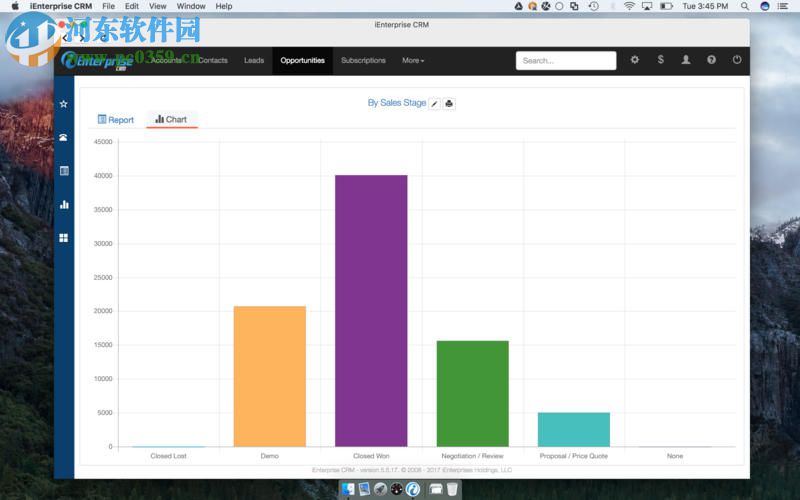Click the purple Closed Won bar

coord(371,311)
